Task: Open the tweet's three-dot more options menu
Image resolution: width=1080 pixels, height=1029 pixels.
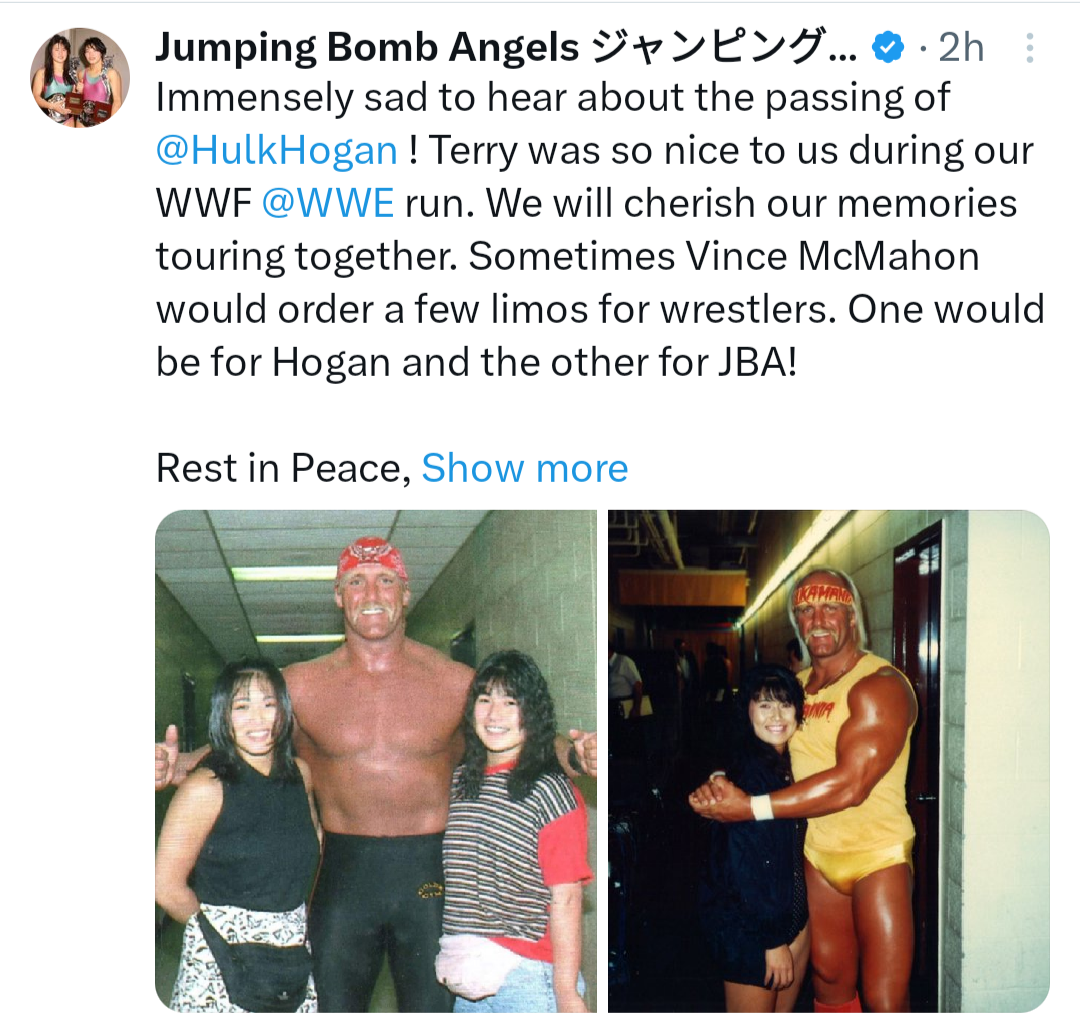Action: click(x=1029, y=48)
